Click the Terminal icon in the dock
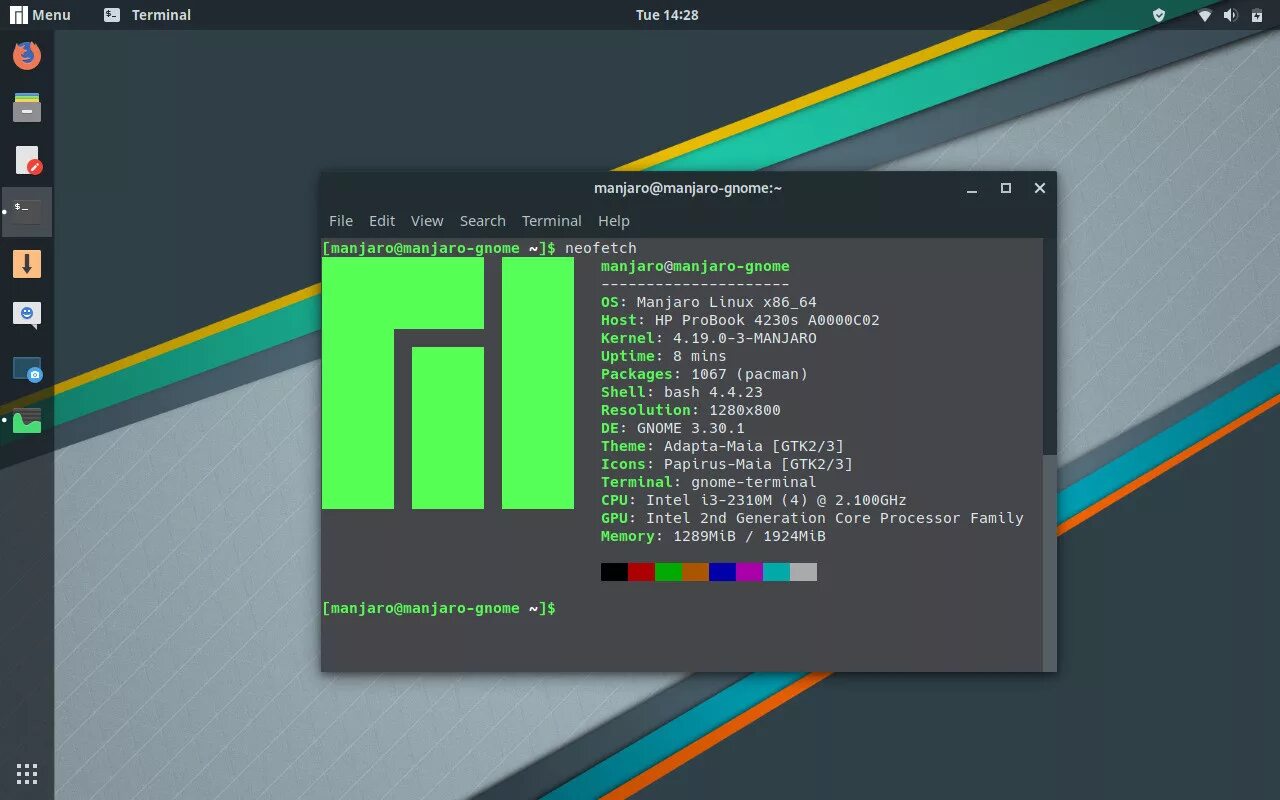This screenshot has width=1280, height=800. [27, 211]
